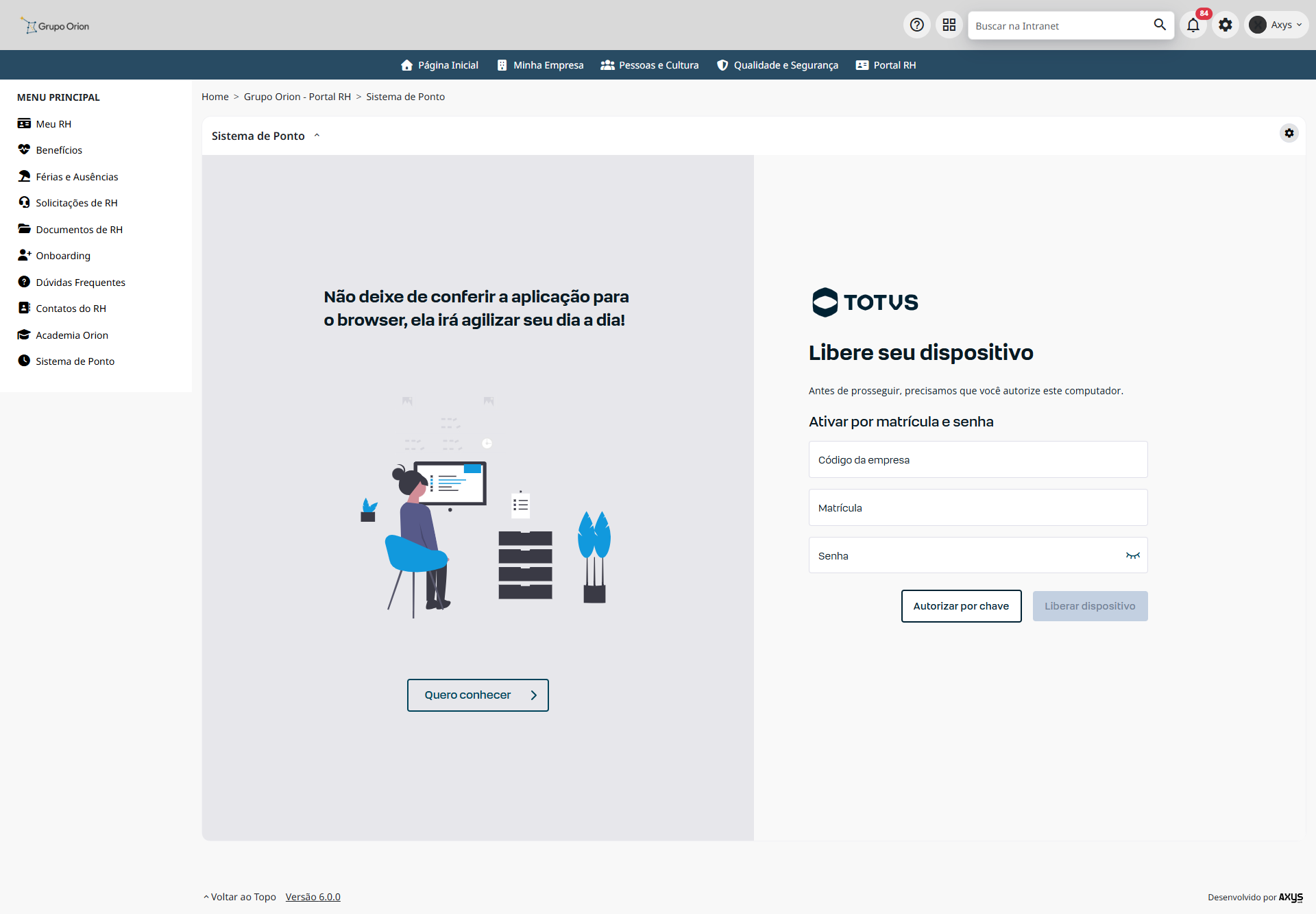The height and width of the screenshot is (914, 1316).
Task: Open the Sistema de Ponto panel gear
Action: [1289, 133]
